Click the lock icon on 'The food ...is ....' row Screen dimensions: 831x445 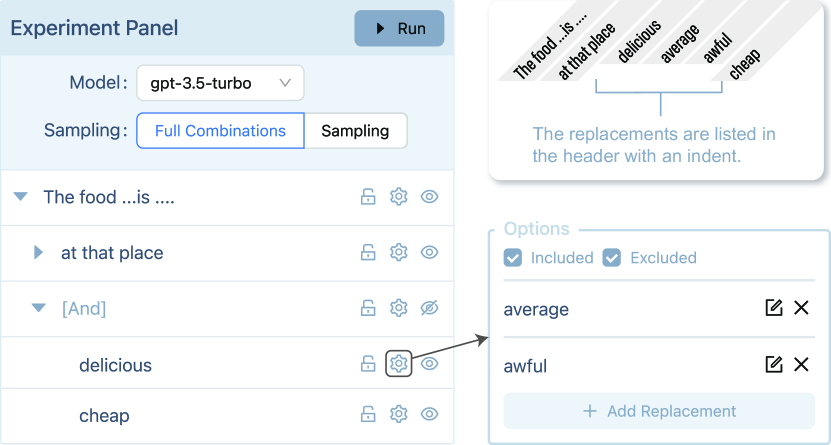368,197
